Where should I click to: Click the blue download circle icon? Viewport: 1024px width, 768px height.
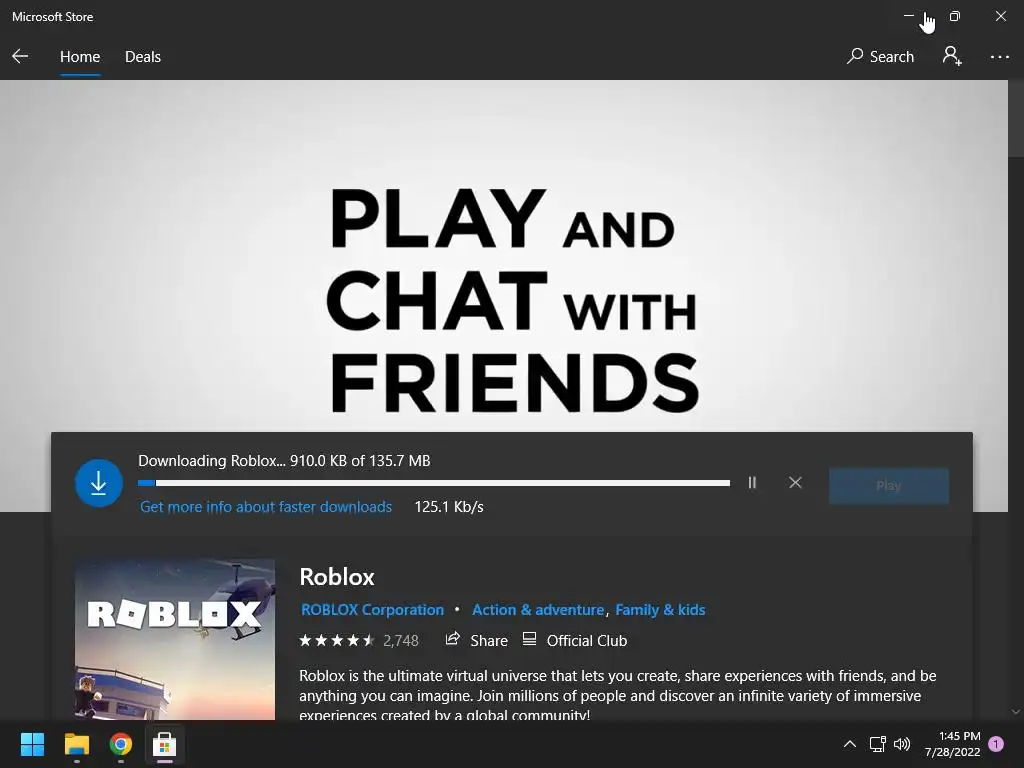(x=99, y=483)
